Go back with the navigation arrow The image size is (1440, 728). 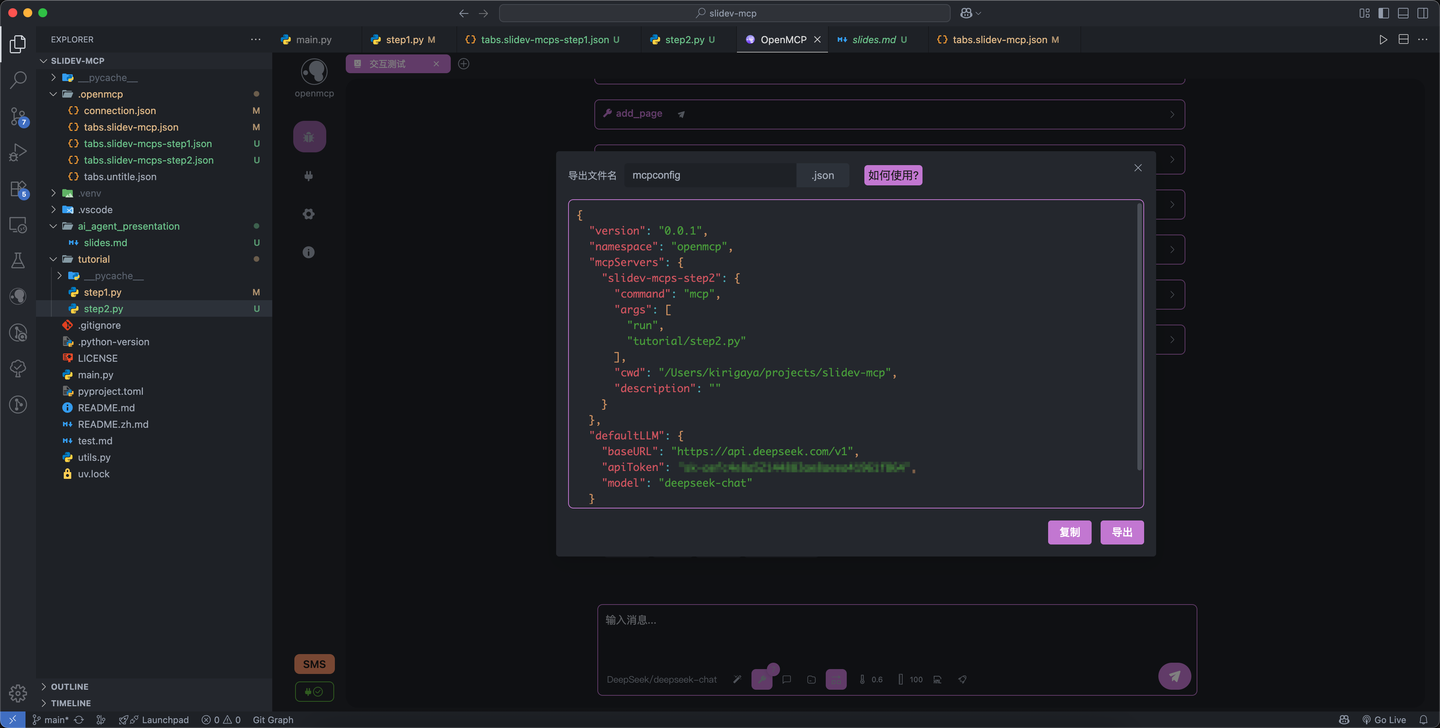[x=463, y=13]
